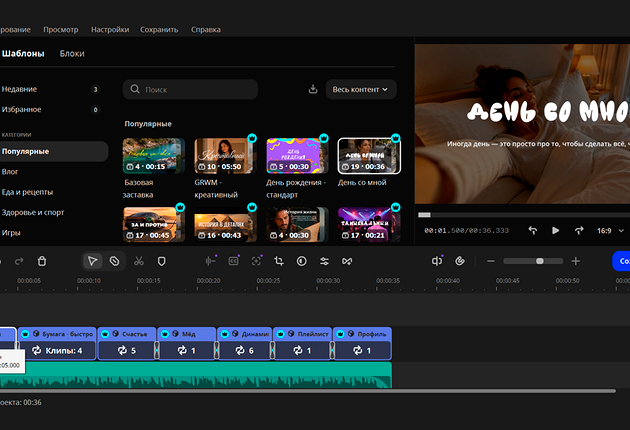Select the Влог category

point(10,172)
